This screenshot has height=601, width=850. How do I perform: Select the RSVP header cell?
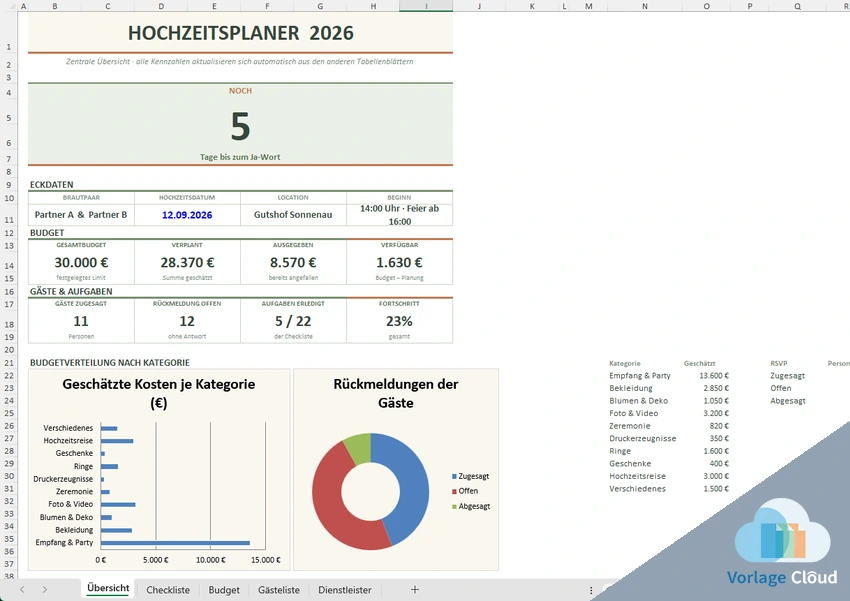coord(778,363)
